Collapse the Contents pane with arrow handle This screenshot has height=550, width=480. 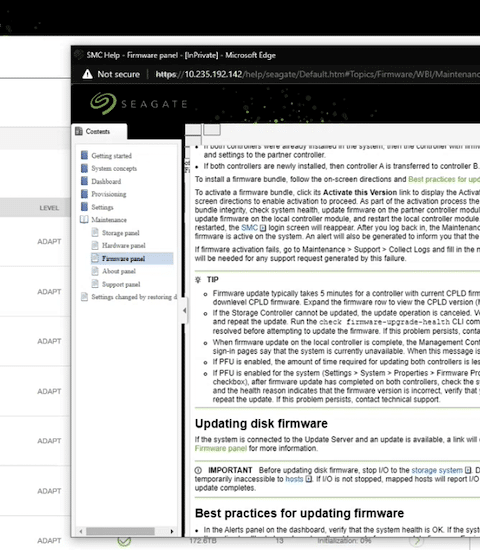pos(185,310)
